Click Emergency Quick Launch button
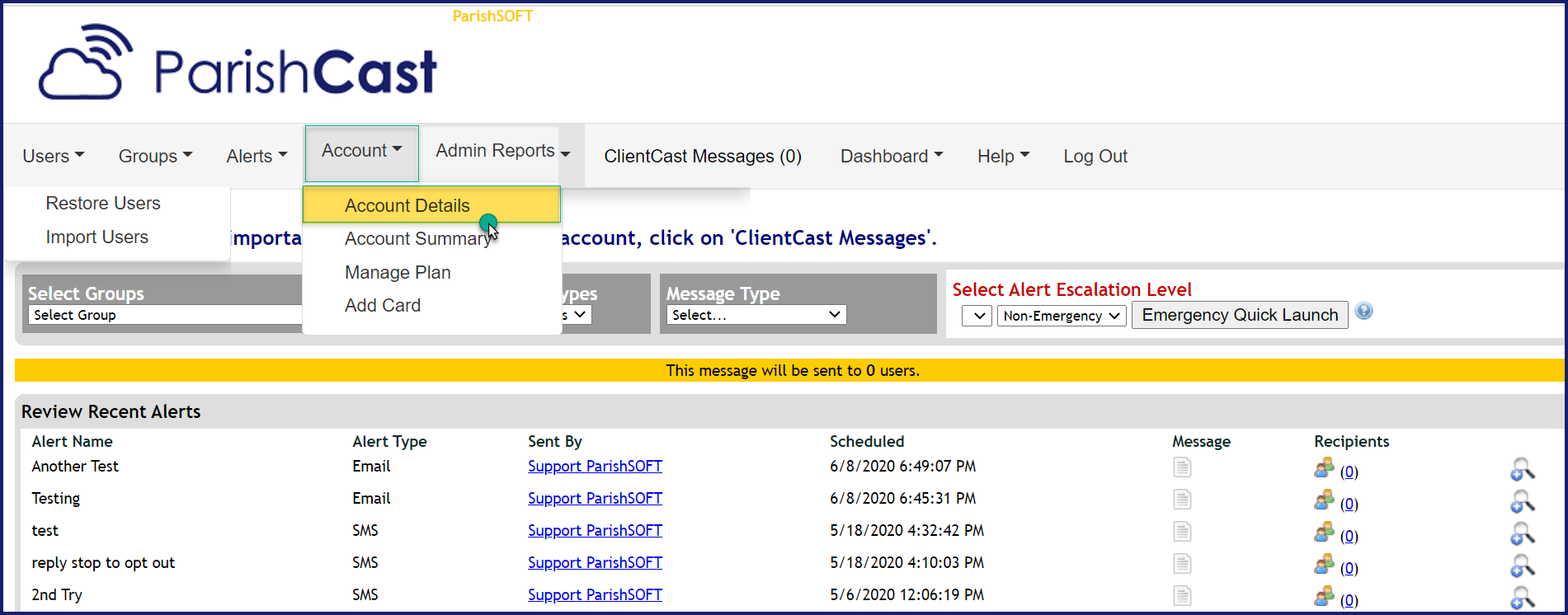The image size is (1568, 615). coord(1240,315)
